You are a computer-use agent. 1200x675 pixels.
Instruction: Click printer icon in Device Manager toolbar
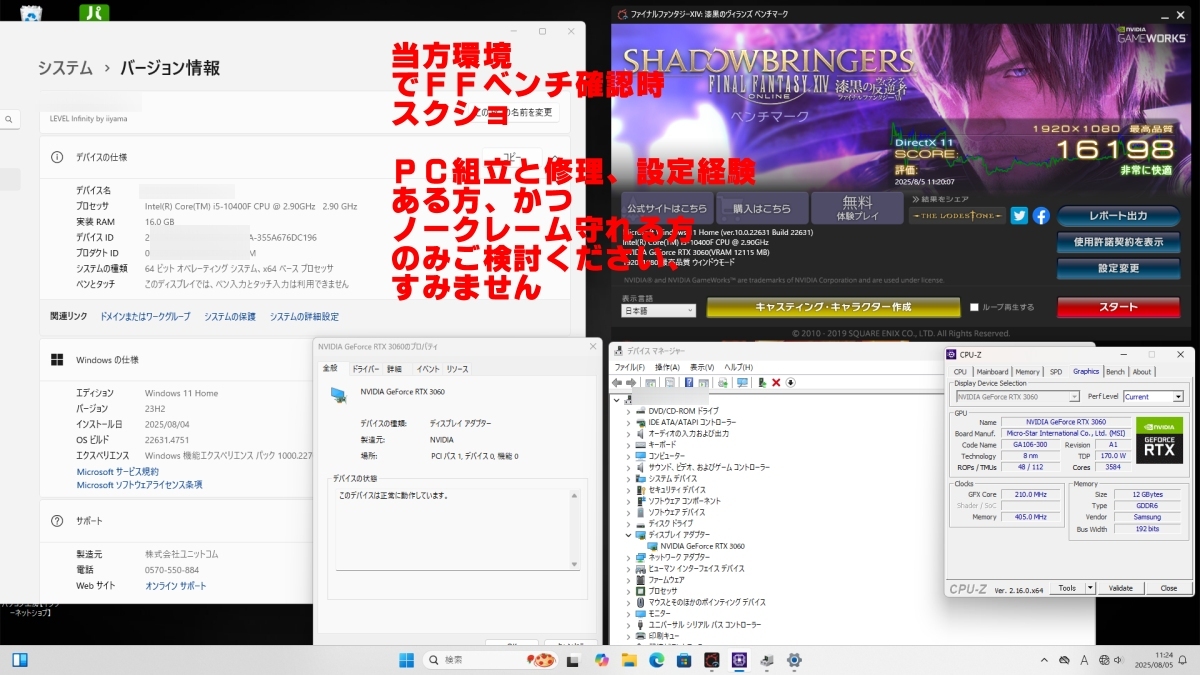724,382
